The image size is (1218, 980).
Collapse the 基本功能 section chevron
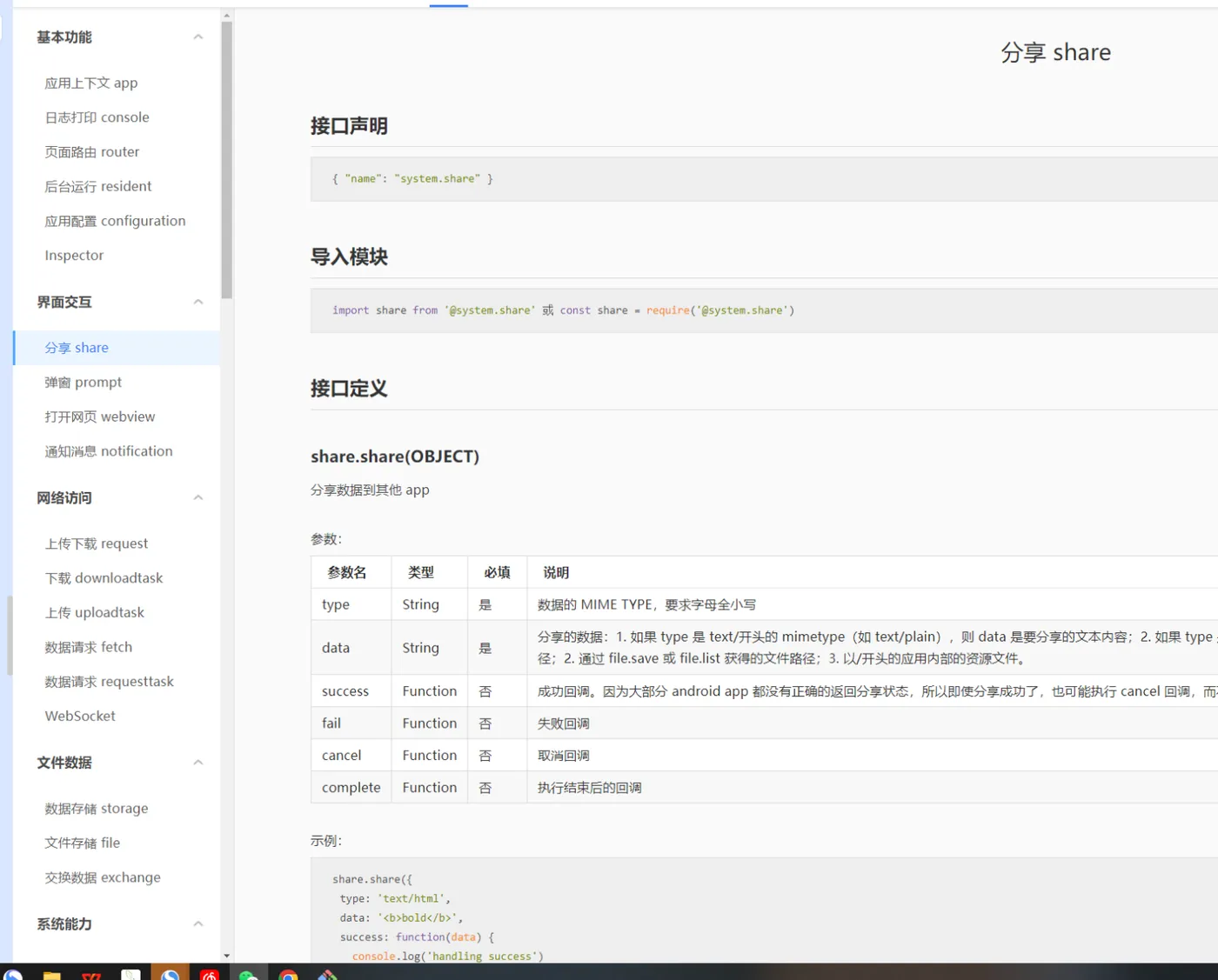(x=198, y=37)
